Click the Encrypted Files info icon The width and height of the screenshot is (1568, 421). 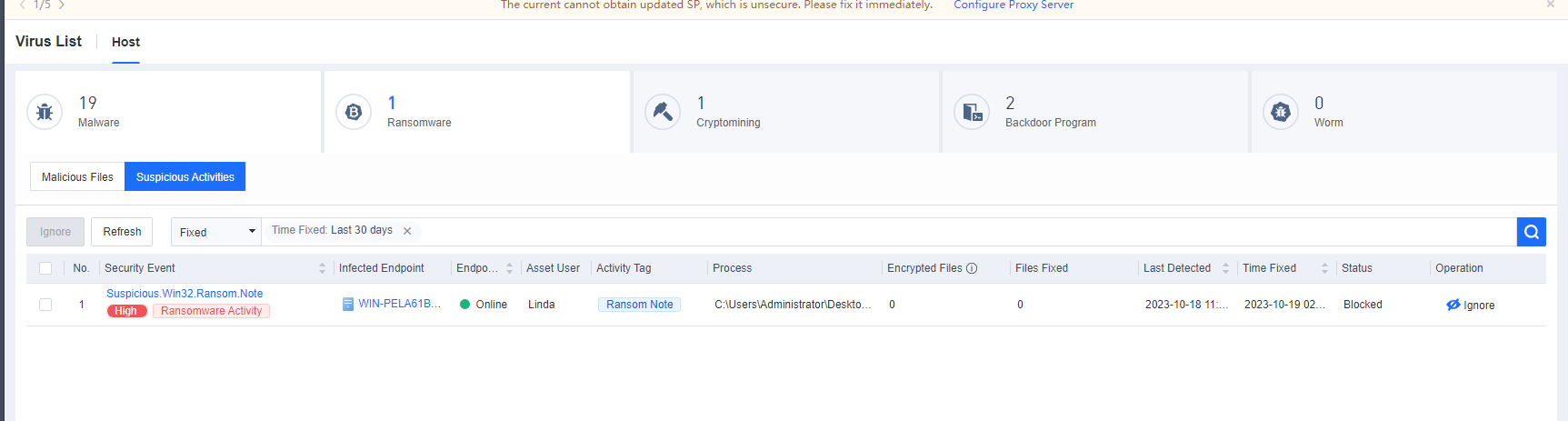972,268
